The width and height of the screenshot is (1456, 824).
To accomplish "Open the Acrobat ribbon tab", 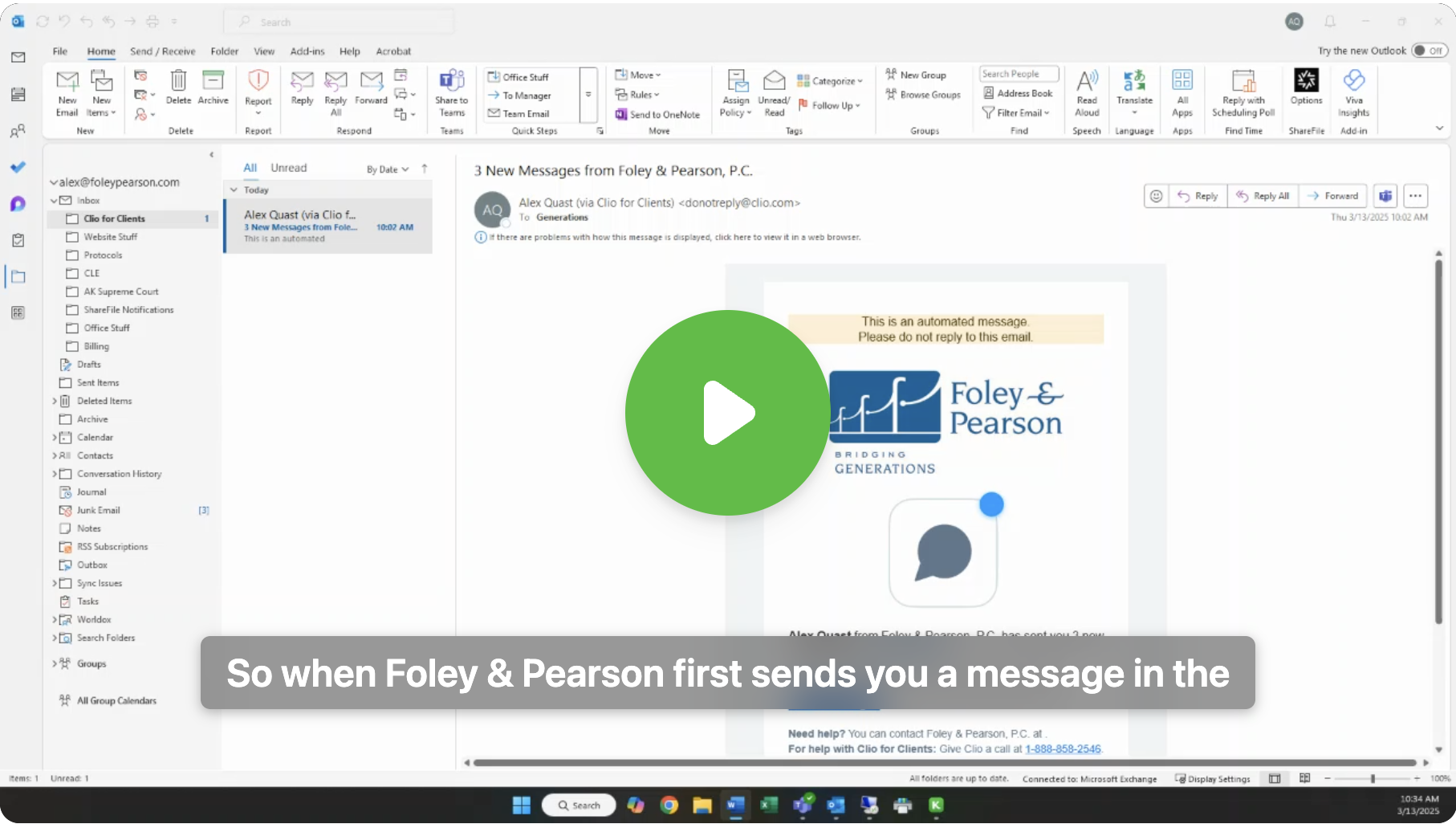I will (393, 51).
